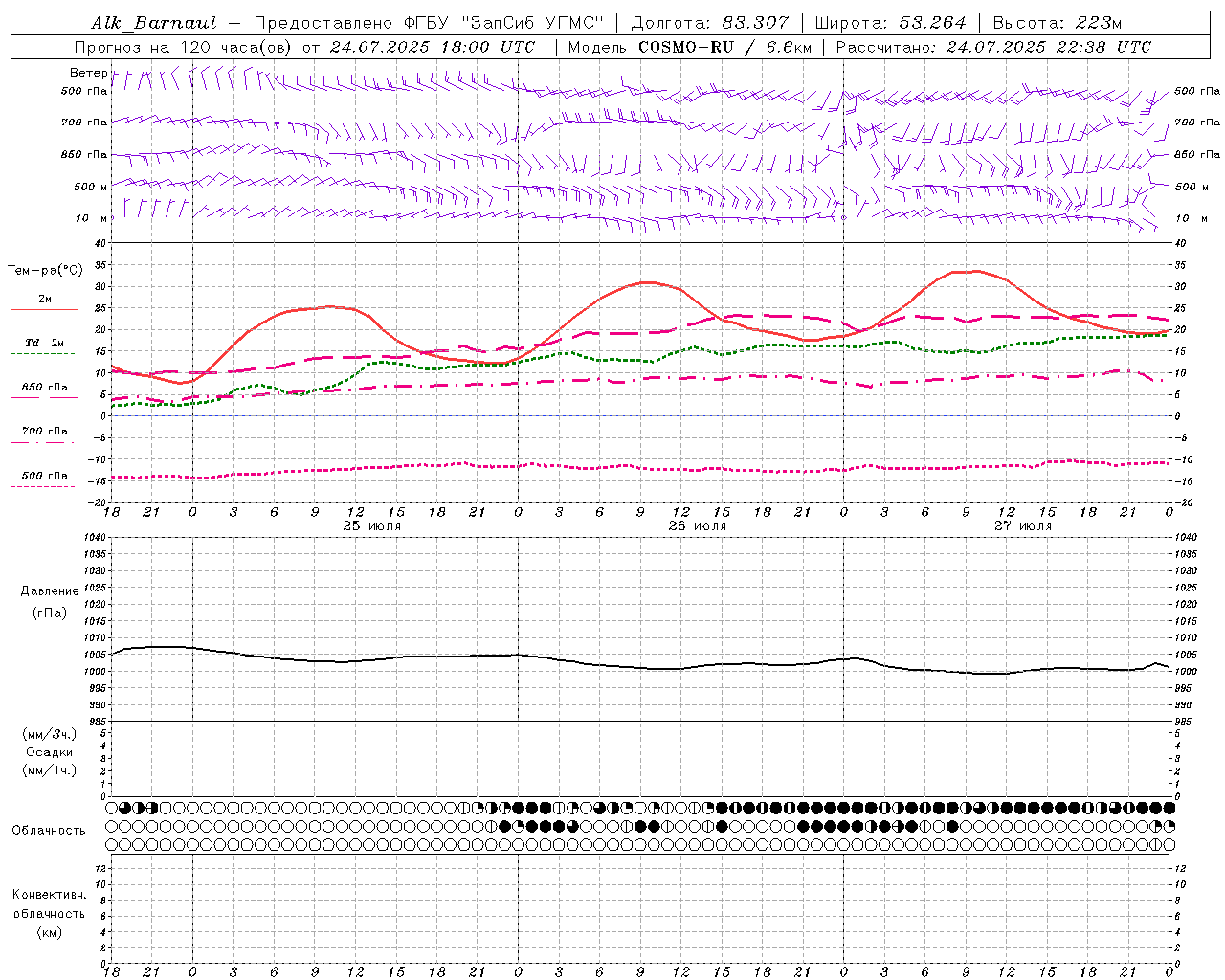
Task: Click the Td 2м dew point legend entry
Action: 45,343
